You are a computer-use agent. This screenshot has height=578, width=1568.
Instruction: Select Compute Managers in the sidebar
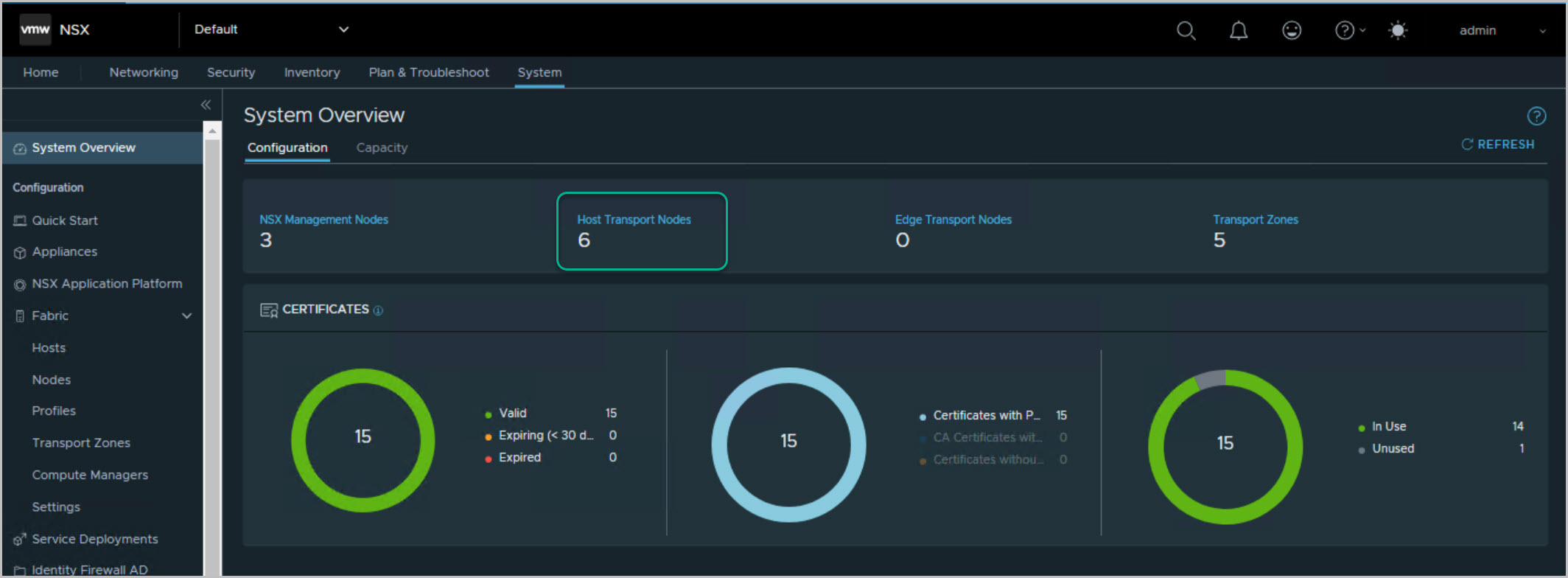click(x=90, y=475)
